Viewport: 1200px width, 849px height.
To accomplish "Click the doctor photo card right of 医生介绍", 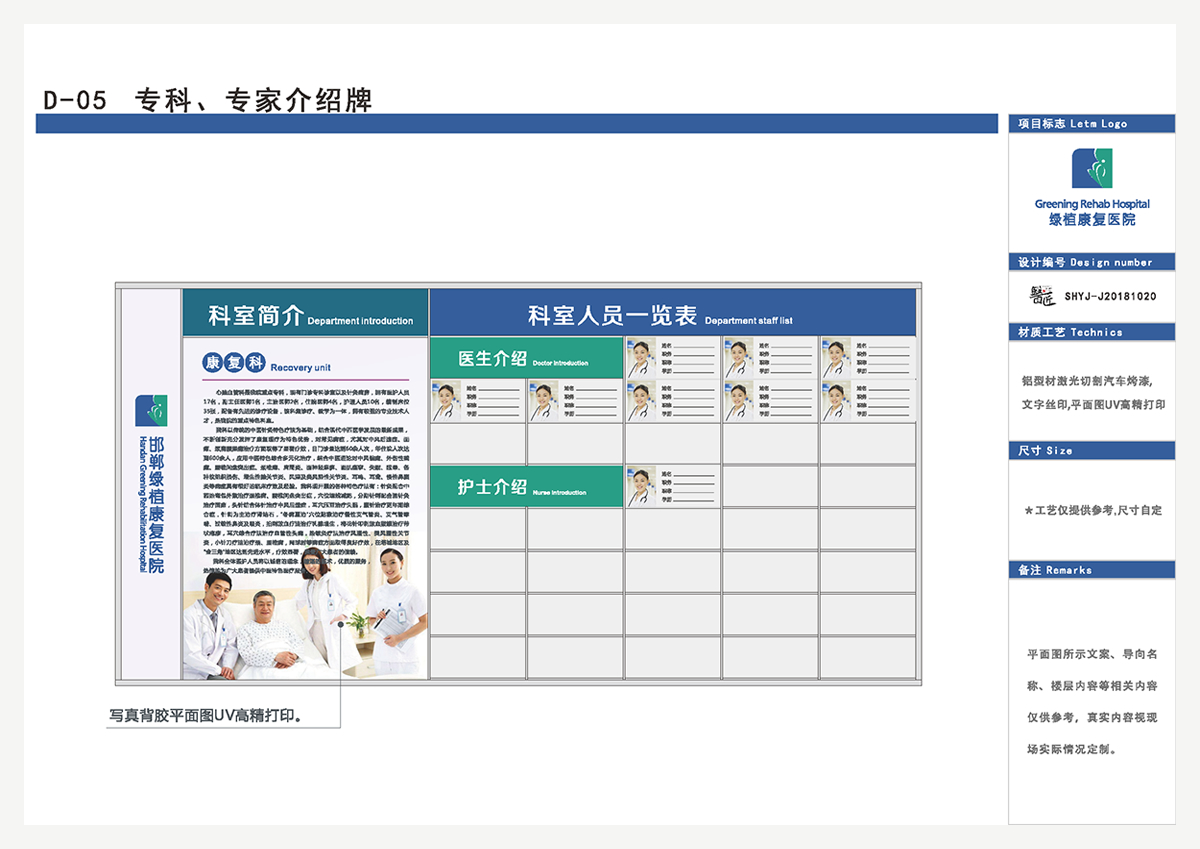I will [672, 358].
